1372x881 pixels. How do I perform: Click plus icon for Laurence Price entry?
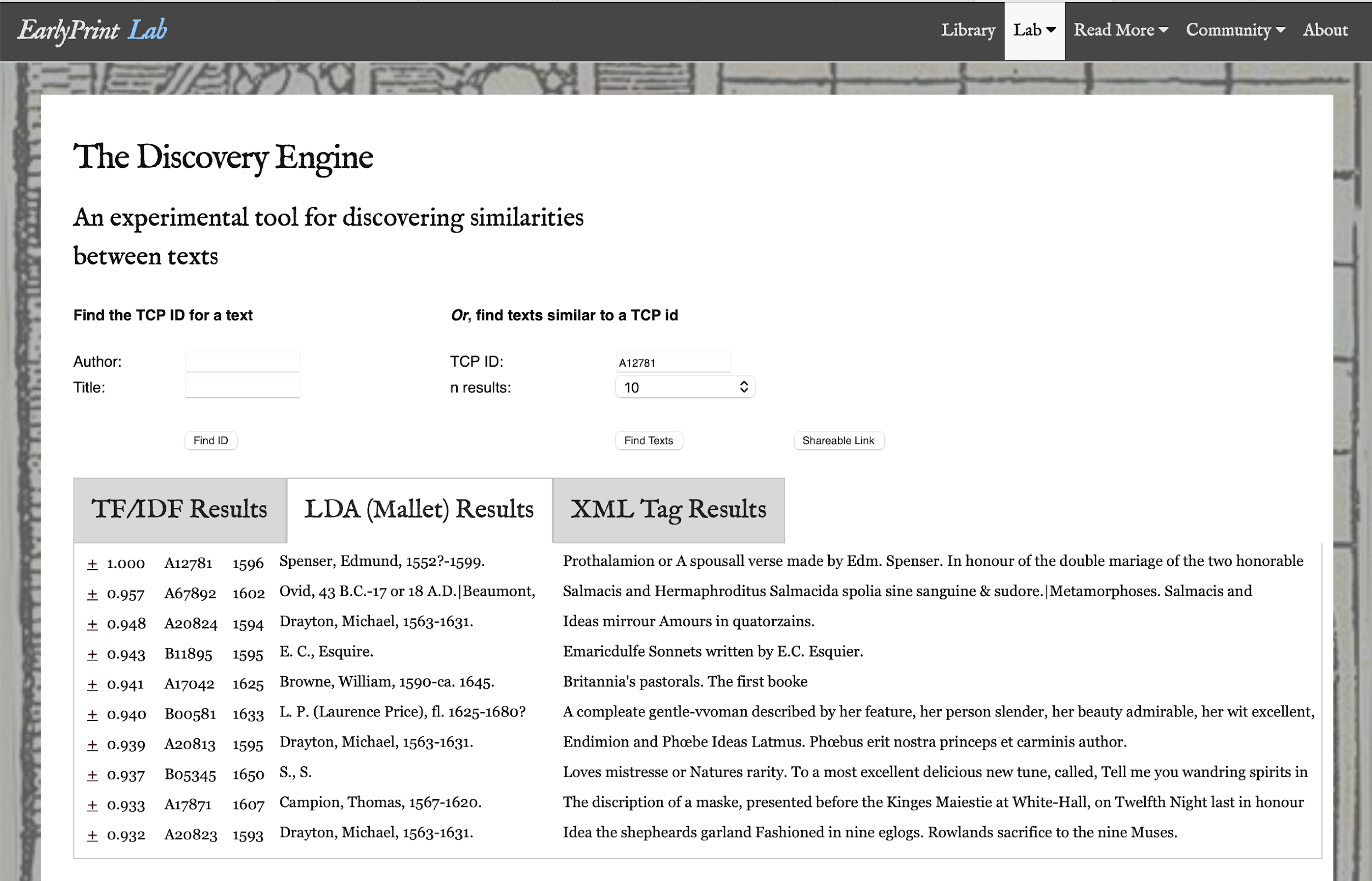(92, 715)
